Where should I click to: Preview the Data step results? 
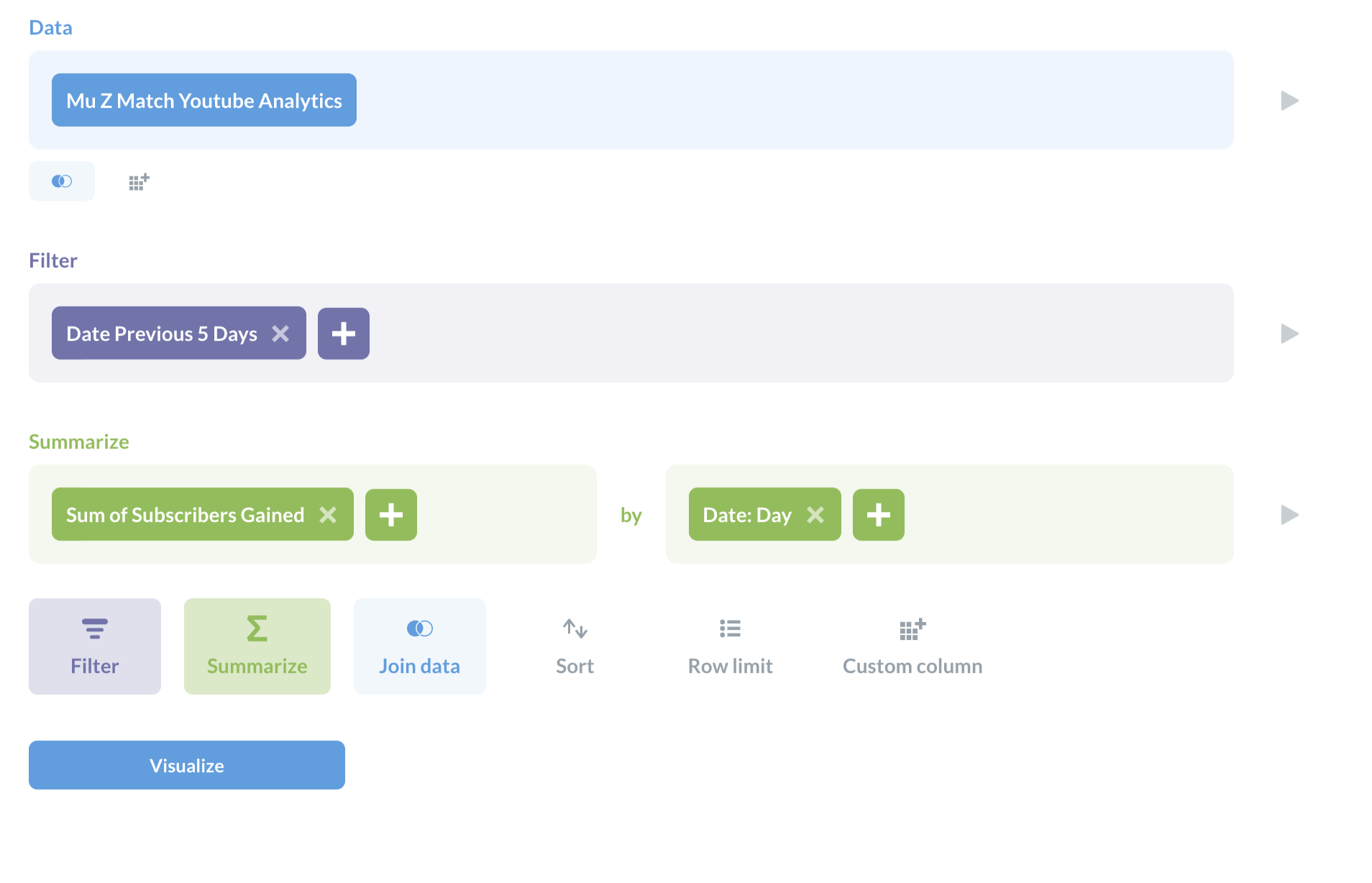pos(1289,101)
